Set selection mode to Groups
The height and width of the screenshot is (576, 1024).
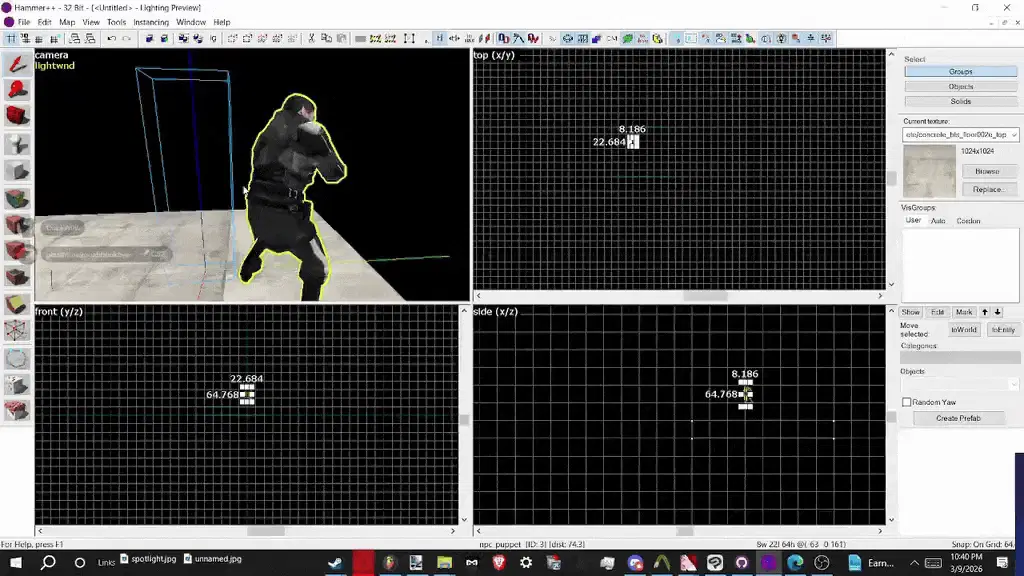pos(961,71)
